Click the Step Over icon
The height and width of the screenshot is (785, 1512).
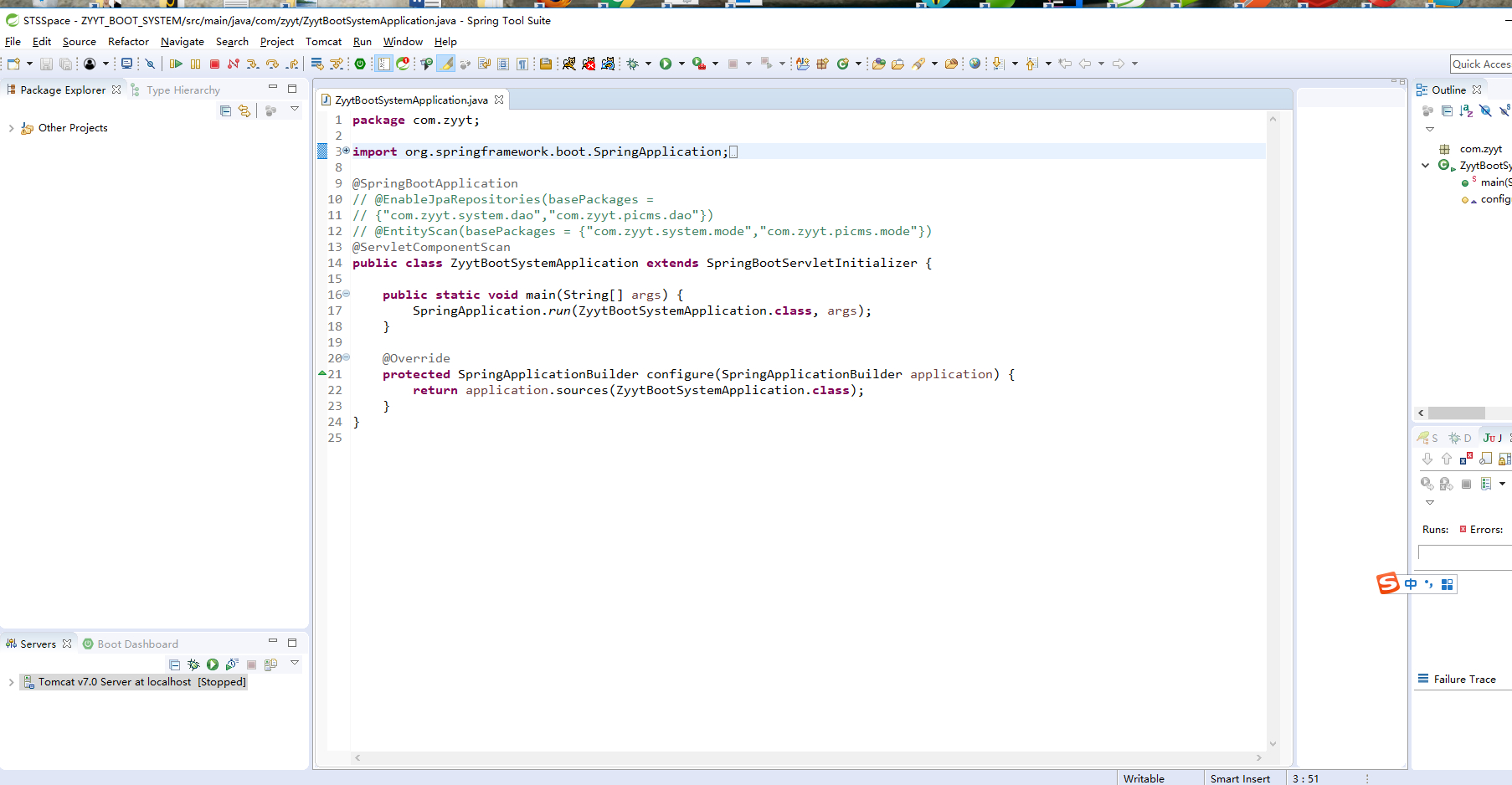(x=272, y=64)
